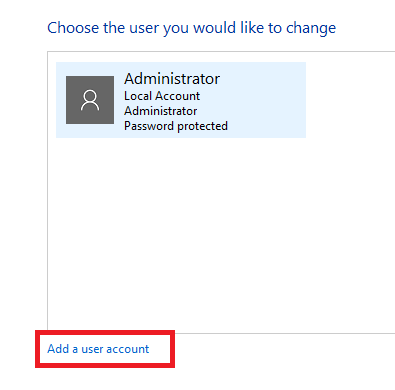Click the word "account" in the add user link
The image size is (395, 390).
coord(128,349)
